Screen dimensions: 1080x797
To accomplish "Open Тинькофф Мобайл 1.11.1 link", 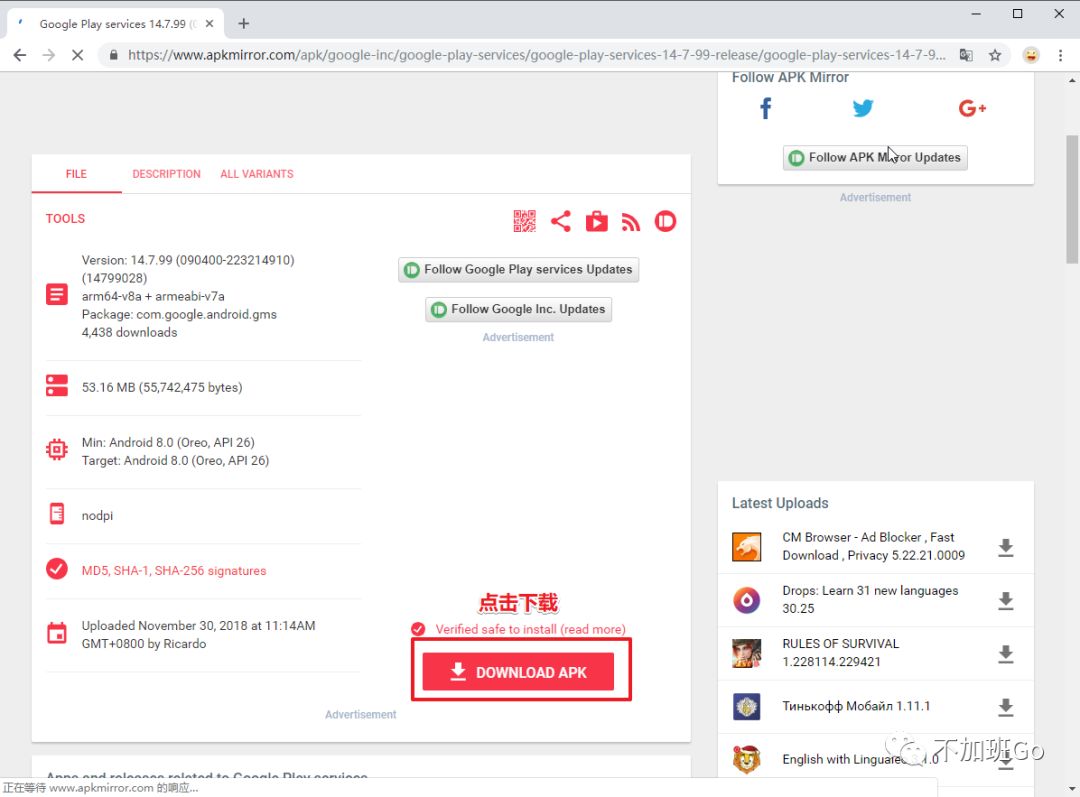I will (855, 706).
